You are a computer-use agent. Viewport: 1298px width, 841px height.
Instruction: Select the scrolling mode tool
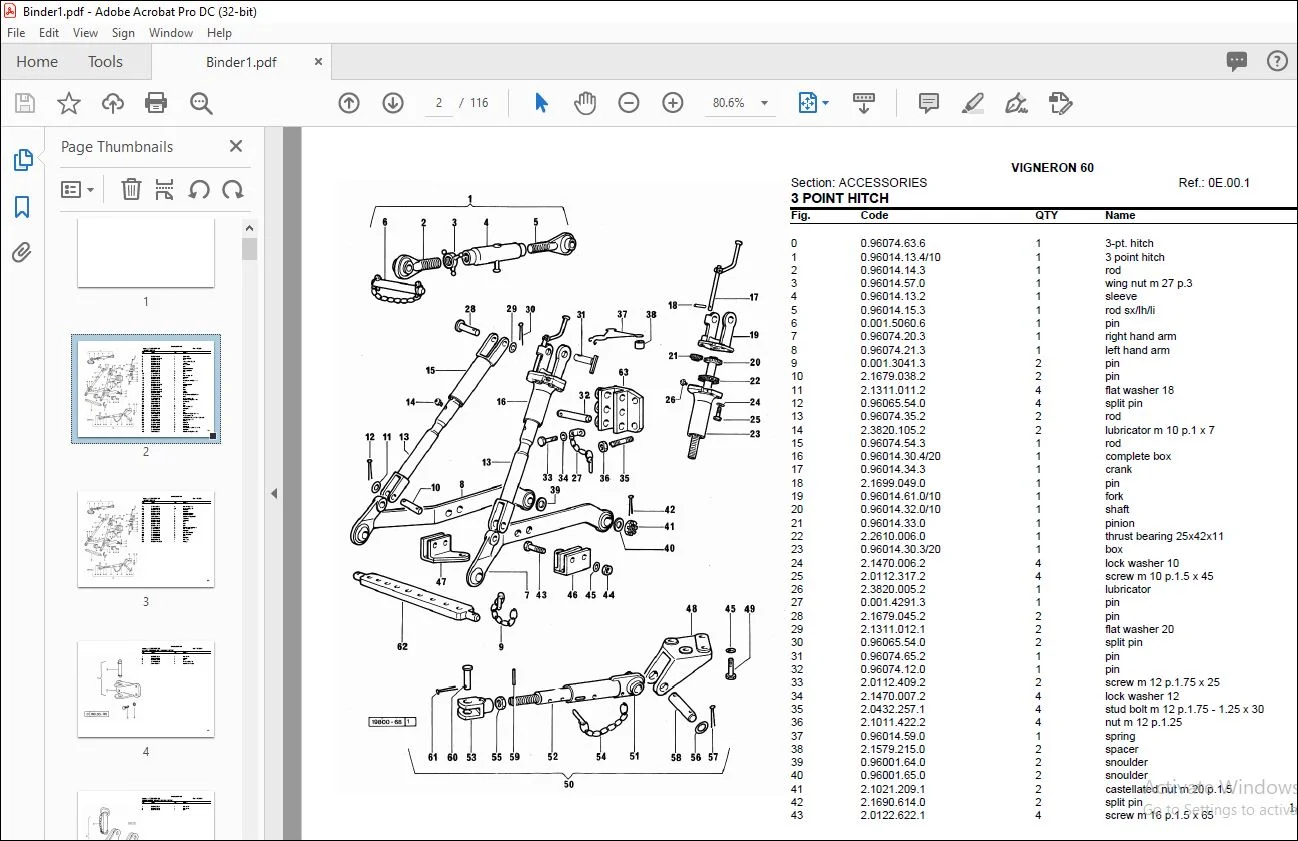[x=864, y=103]
